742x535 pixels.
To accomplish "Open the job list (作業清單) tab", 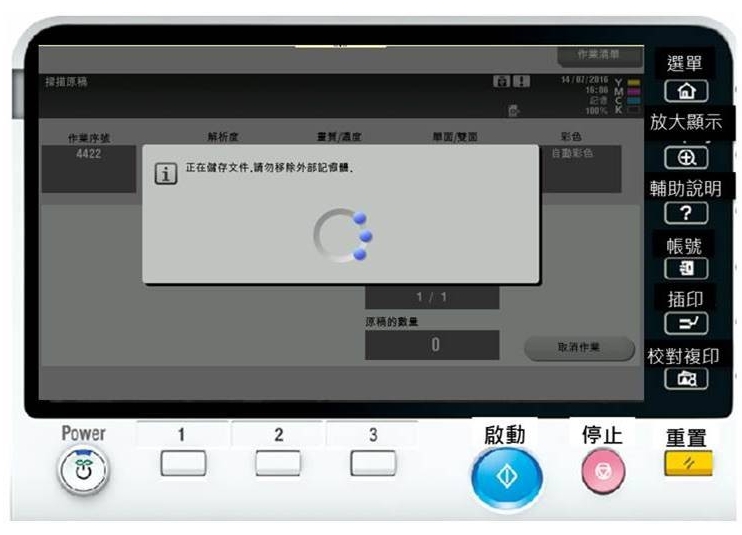I will [x=600, y=56].
